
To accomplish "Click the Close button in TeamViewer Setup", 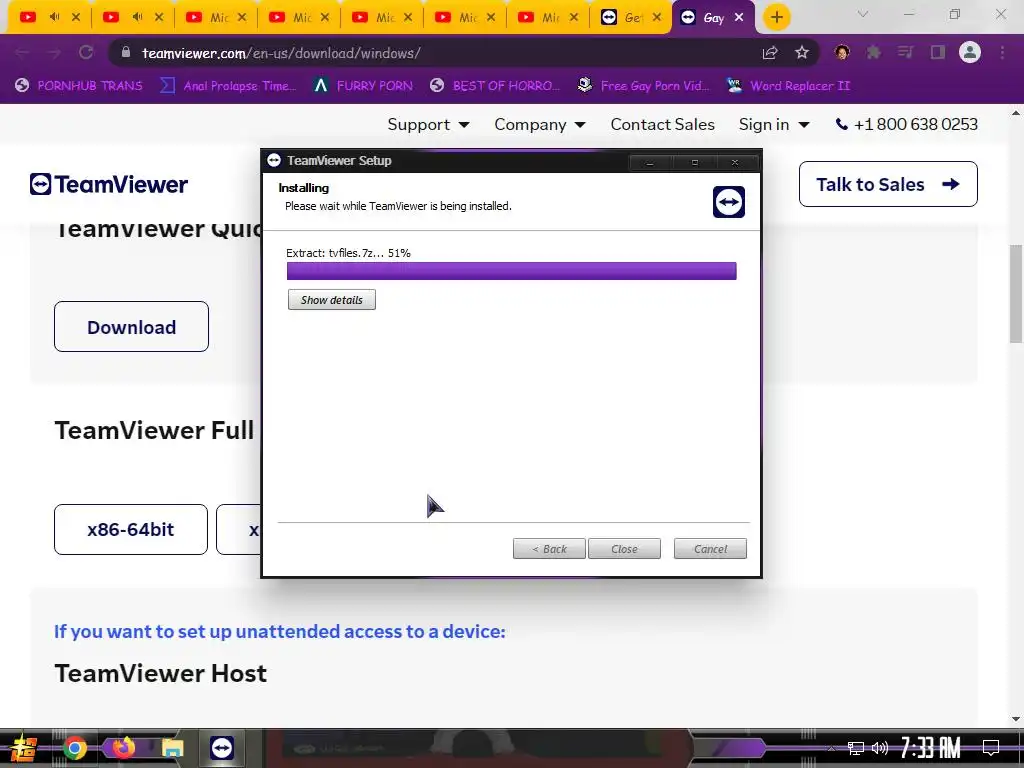I will (624, 549).
